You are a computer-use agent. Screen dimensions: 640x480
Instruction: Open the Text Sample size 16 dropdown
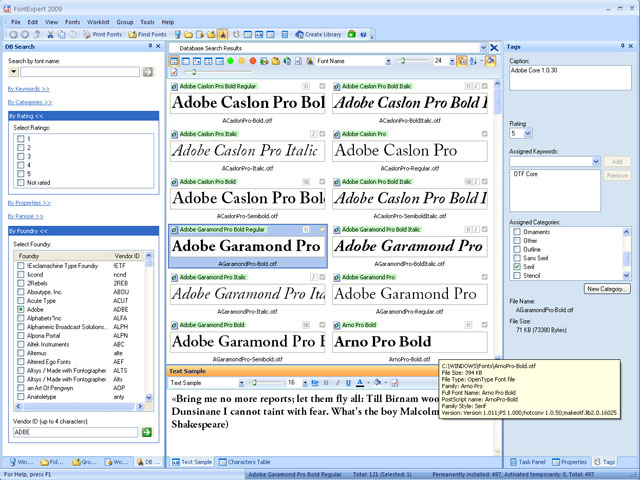tap(305, 383)
